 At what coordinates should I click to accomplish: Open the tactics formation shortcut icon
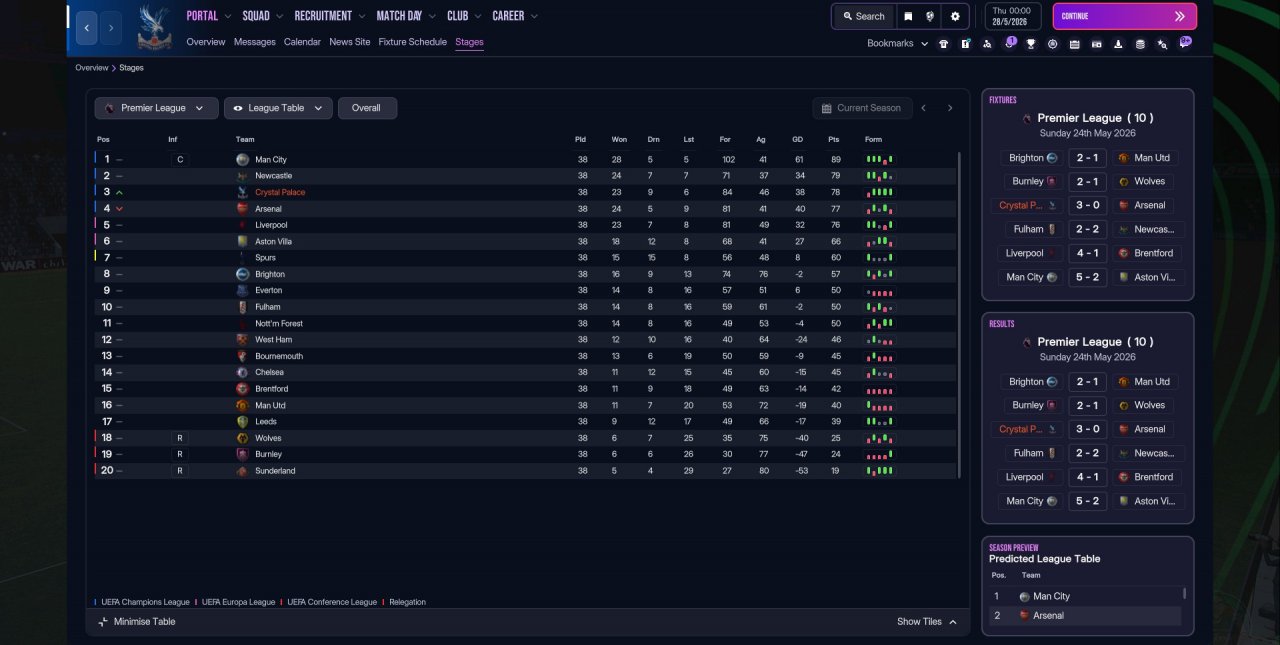[x=987, y=44]
